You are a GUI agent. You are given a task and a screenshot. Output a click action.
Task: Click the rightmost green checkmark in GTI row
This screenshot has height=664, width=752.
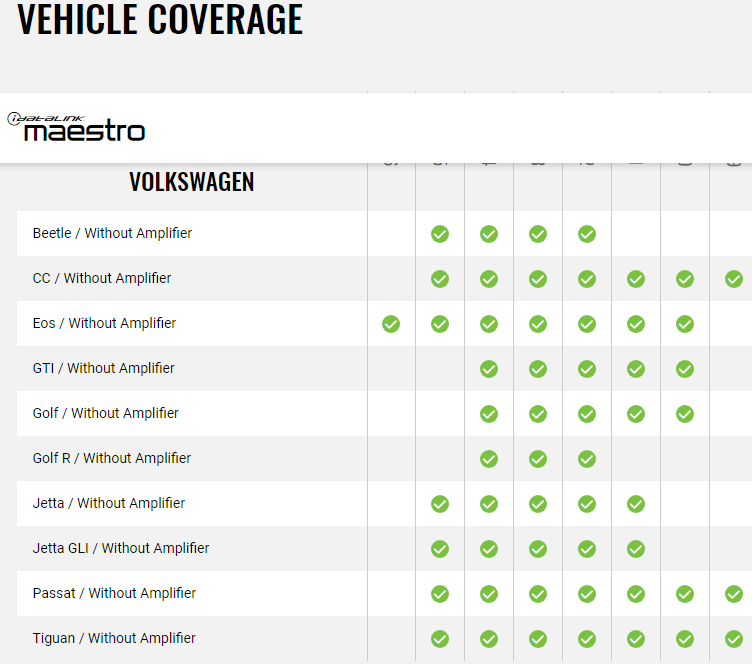(x=685, y=369)
